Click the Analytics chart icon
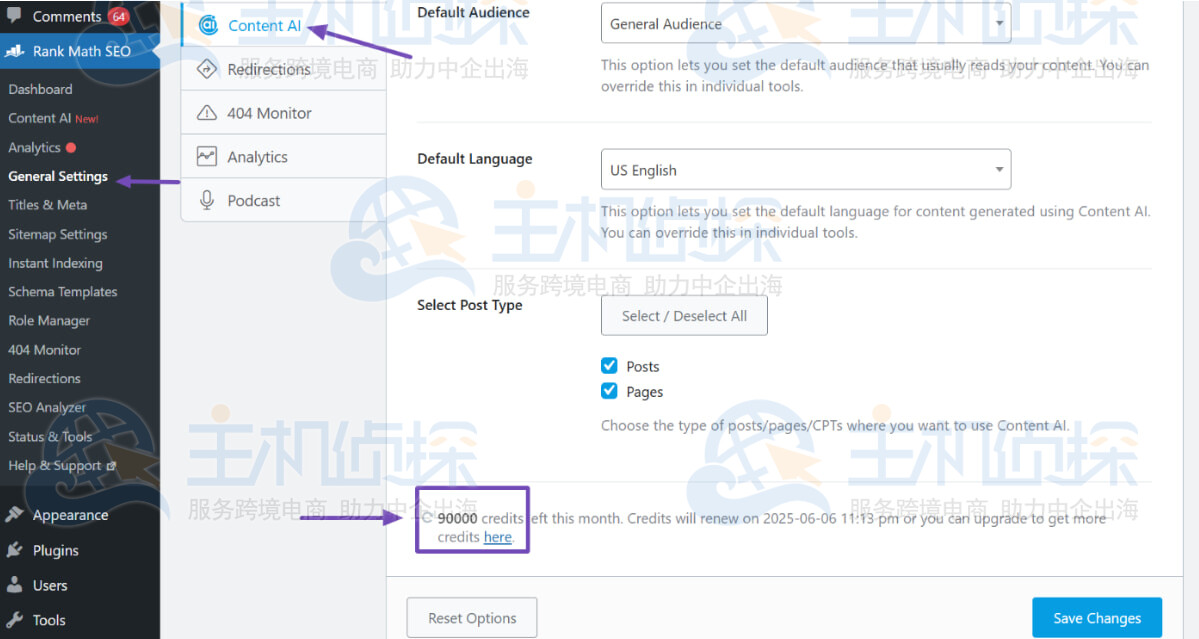The height and width of the screenshot is (639, 1199). (x=207, y=157)
